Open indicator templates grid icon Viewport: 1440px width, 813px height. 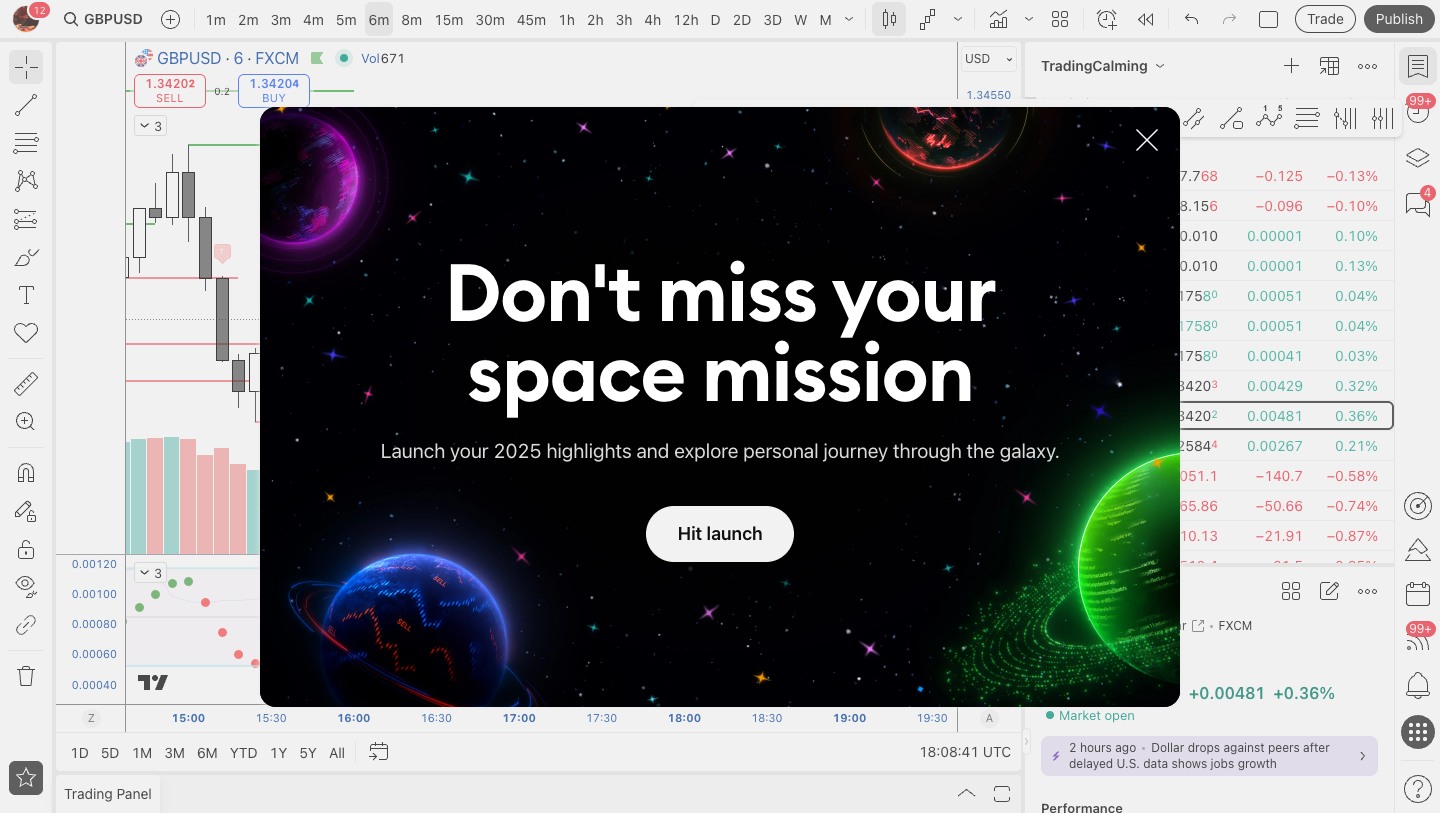point(1060,19)
